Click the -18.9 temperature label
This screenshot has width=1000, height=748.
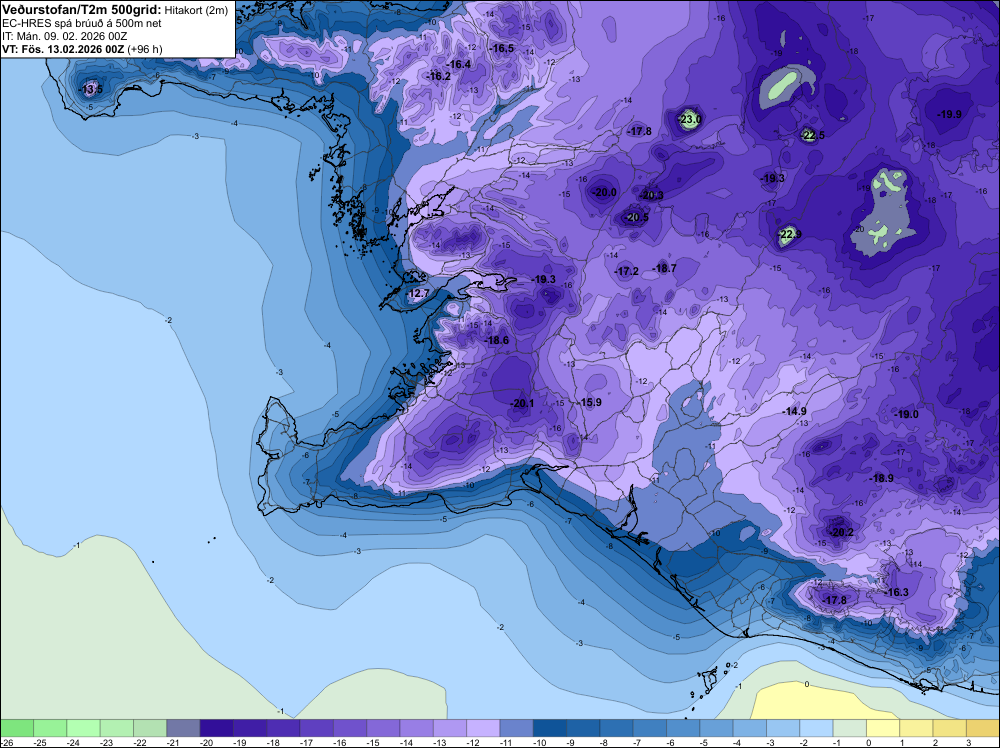(x=881, y=478)
